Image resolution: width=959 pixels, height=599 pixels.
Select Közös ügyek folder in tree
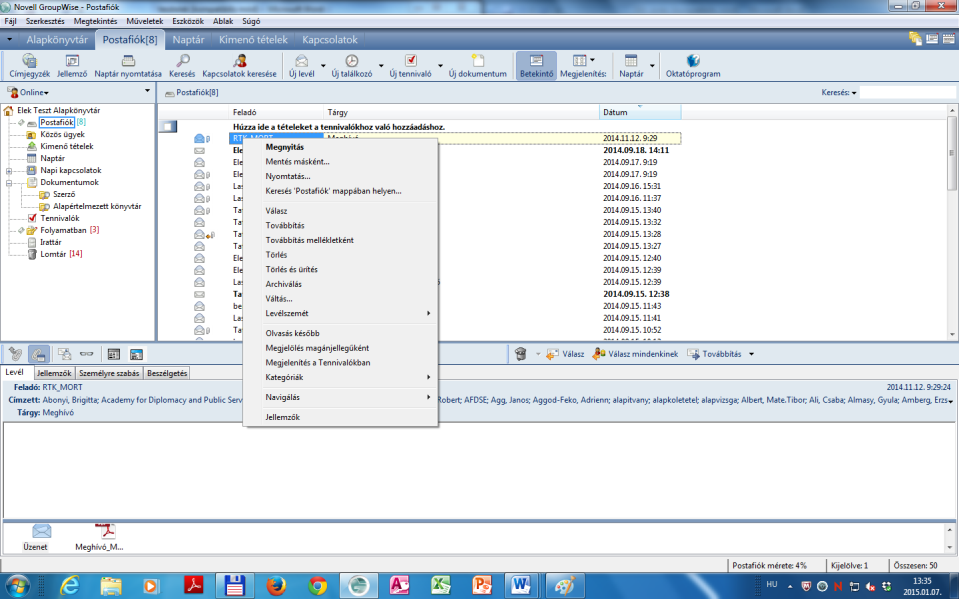click(62, 135)
